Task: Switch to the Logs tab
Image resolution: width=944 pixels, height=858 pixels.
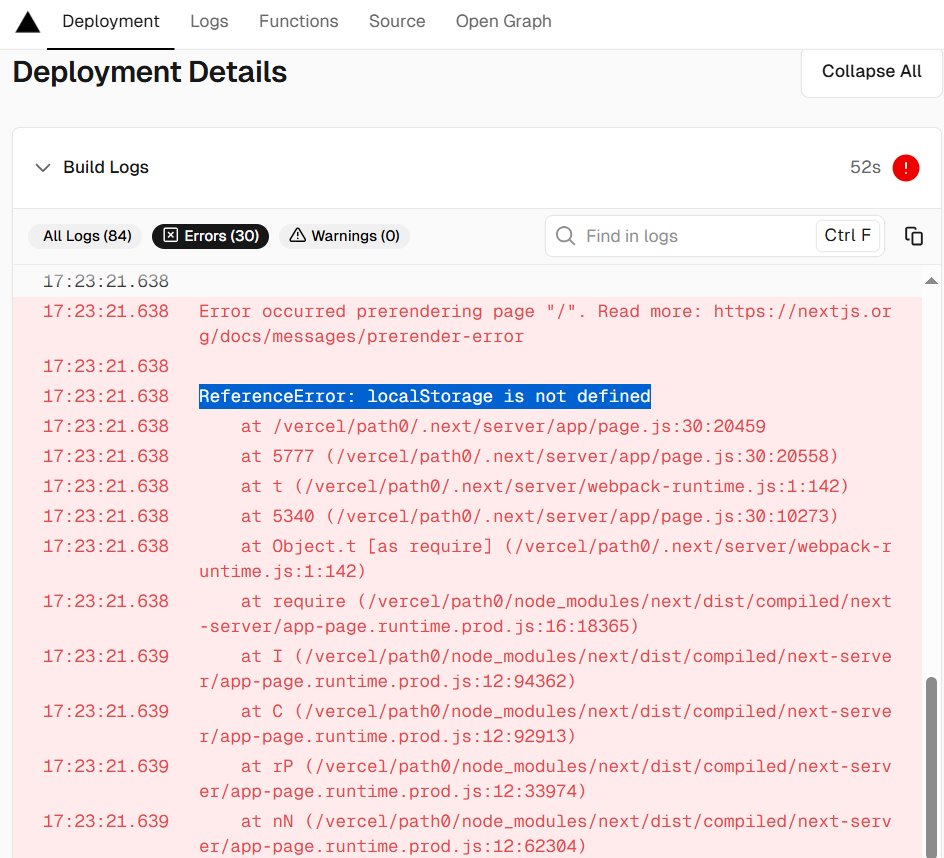Action: (x=209, y=22)
